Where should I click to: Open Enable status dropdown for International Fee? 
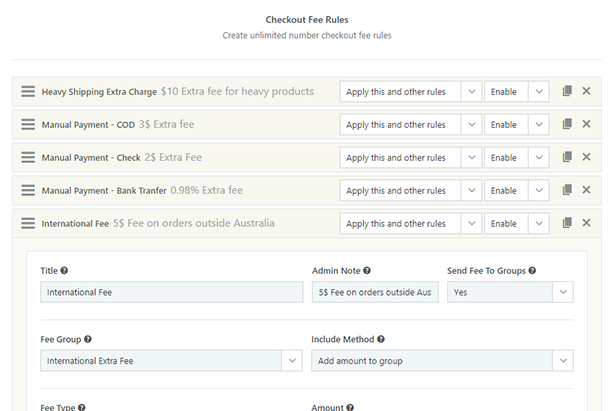(516, 224)
